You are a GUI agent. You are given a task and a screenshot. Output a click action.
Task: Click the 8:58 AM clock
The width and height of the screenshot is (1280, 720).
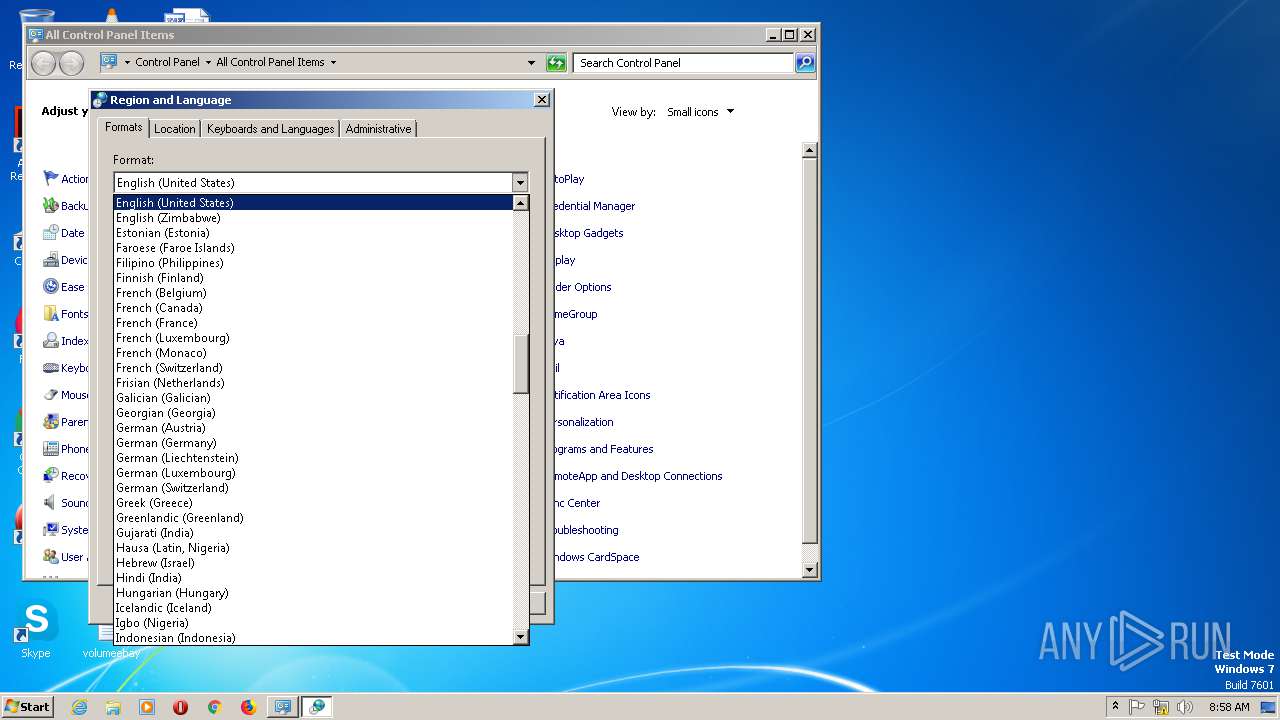(x=1229, y=707)
